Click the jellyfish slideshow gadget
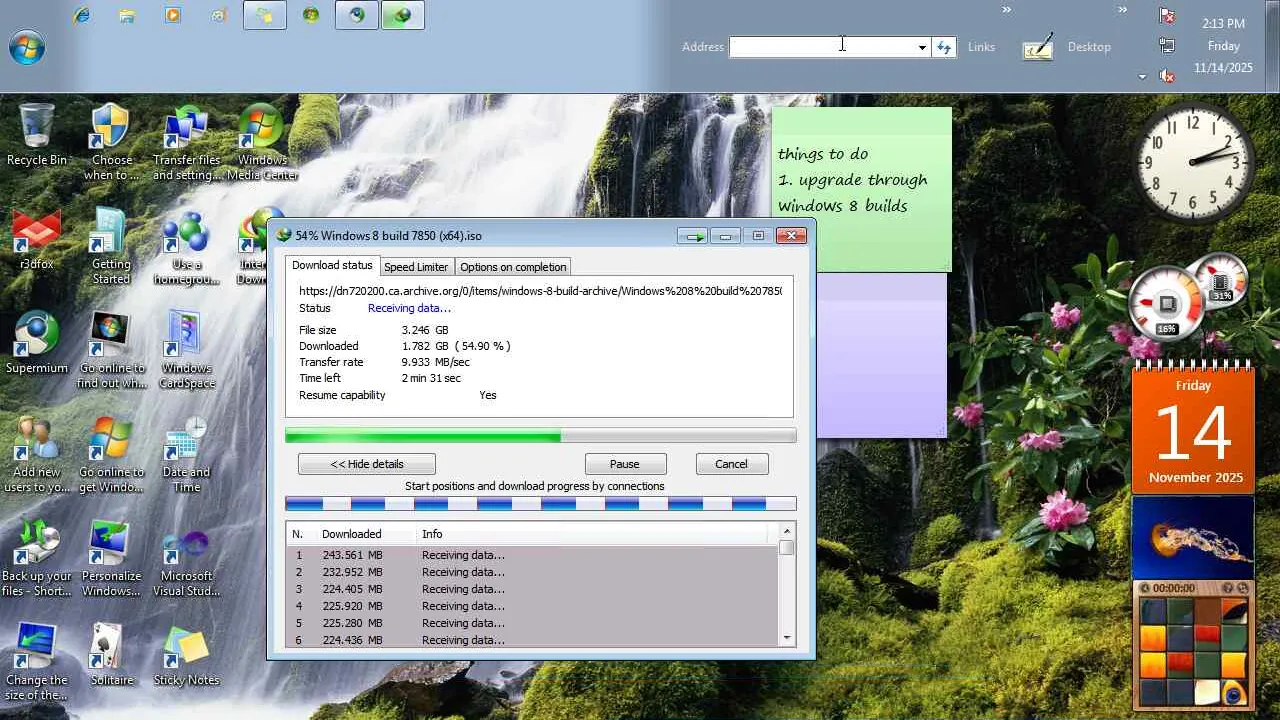1280x720 pixels. (1193, 538)
